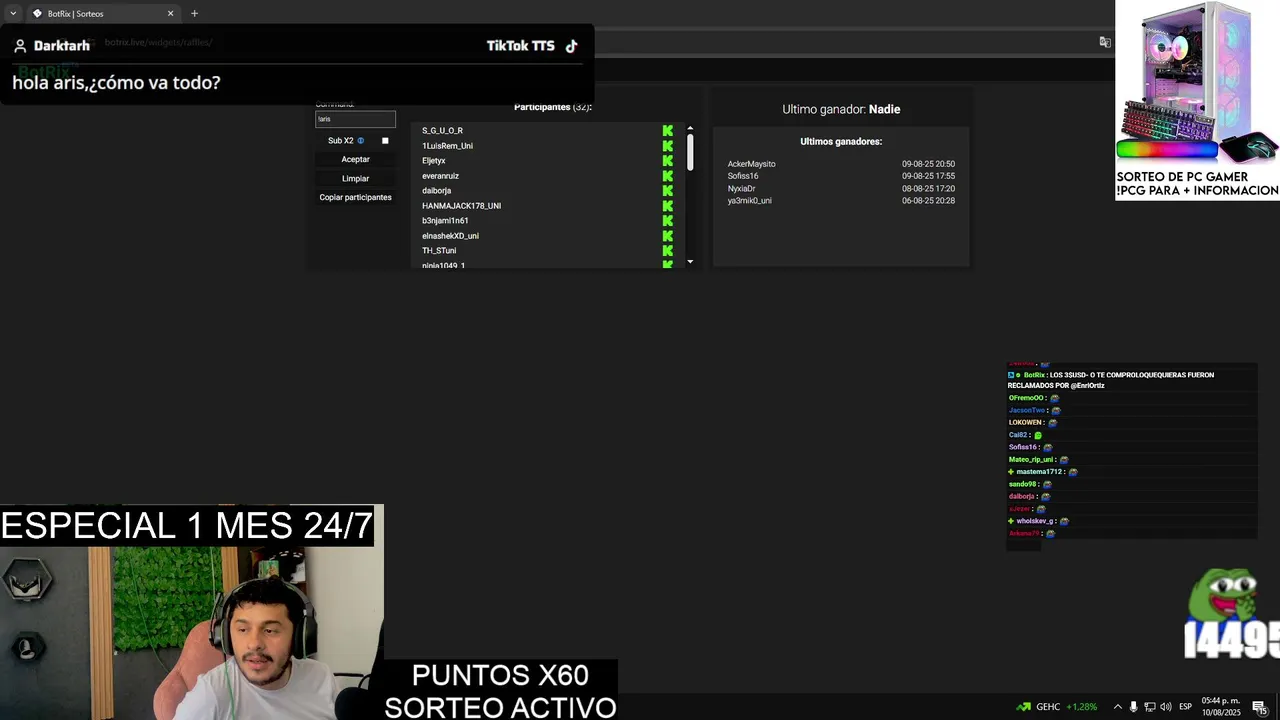Select participant HANMAJACK178_UNI
Viewport: 1280px width, 720px height.
pos(461,206)
